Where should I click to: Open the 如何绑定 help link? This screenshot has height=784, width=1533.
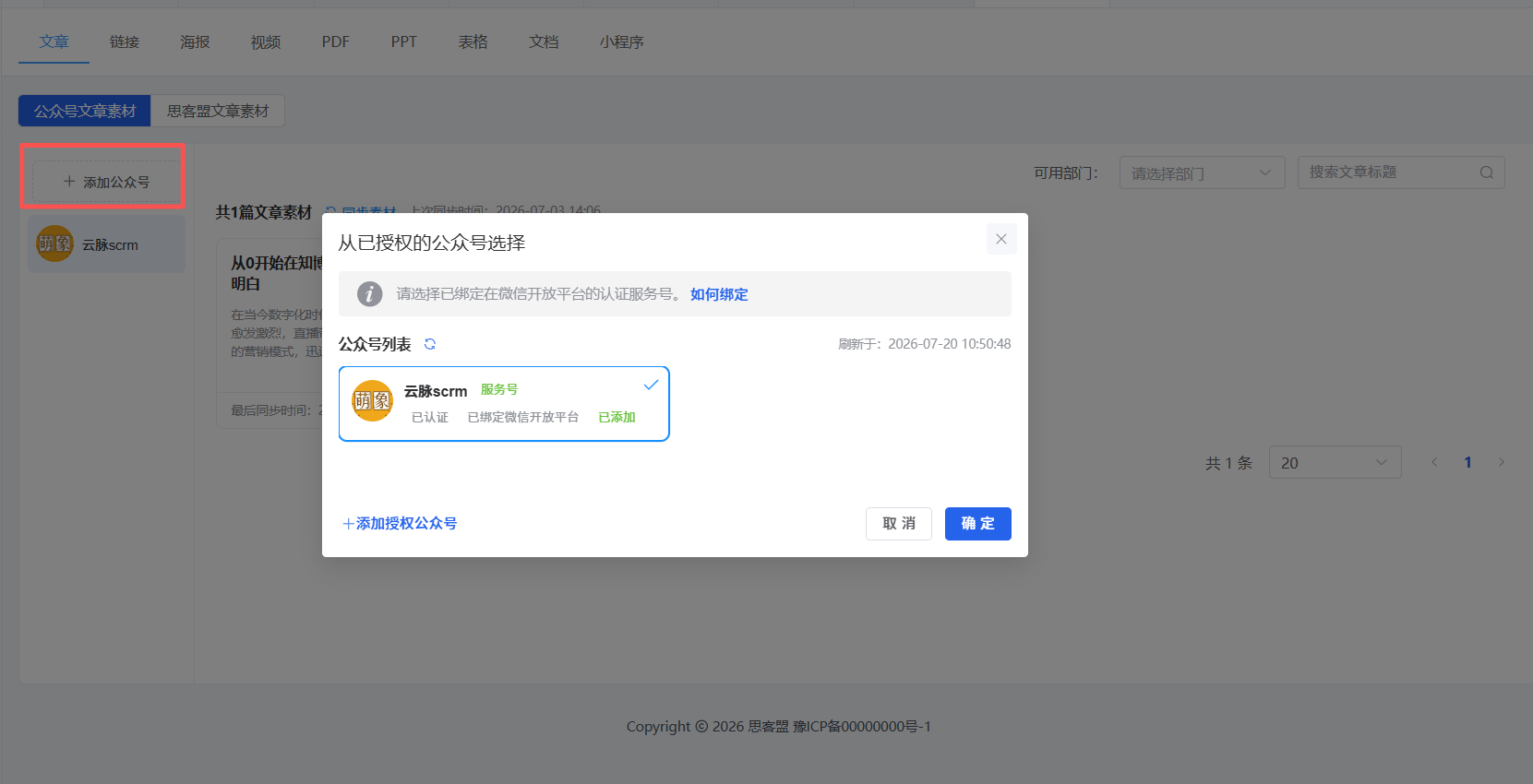pos(719,294)
